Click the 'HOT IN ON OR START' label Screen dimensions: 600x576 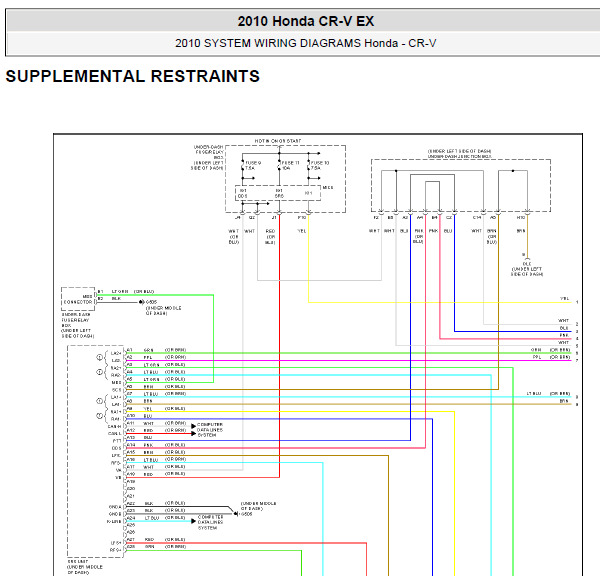pos(278,141)
